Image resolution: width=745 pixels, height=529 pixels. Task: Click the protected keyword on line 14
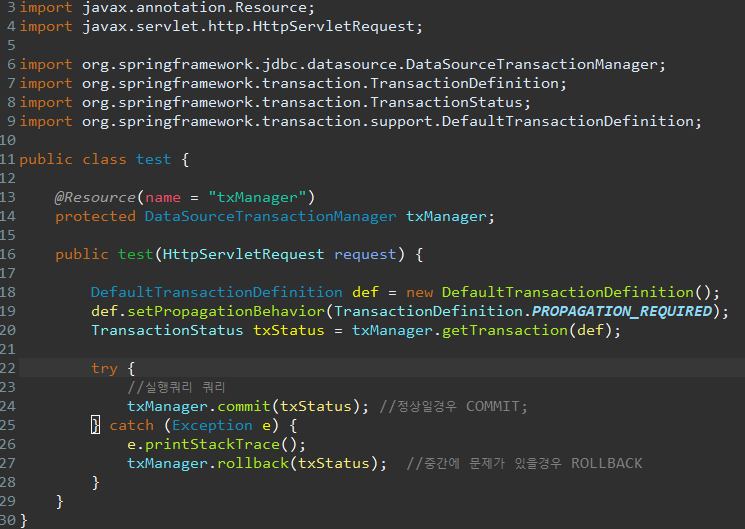coord(96,216)
